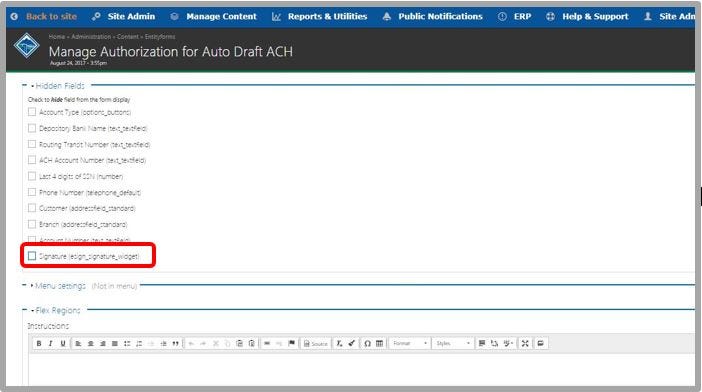
Task: Insert a special character (Omega icon)
Action: point(367,343)
